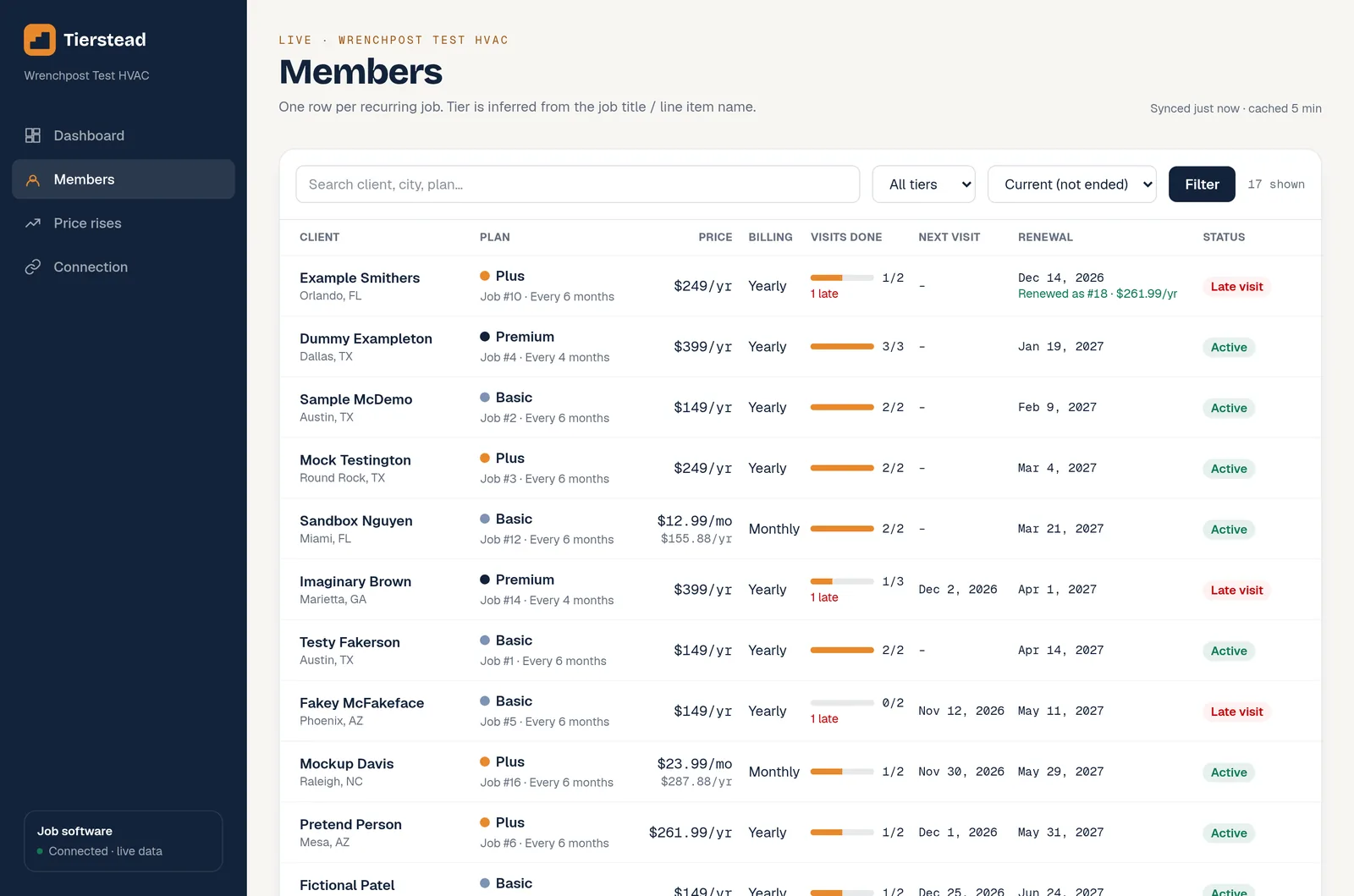This screenshot has height=896, width=1354.
Task: Click the green connected status dot
Action: 40,851
